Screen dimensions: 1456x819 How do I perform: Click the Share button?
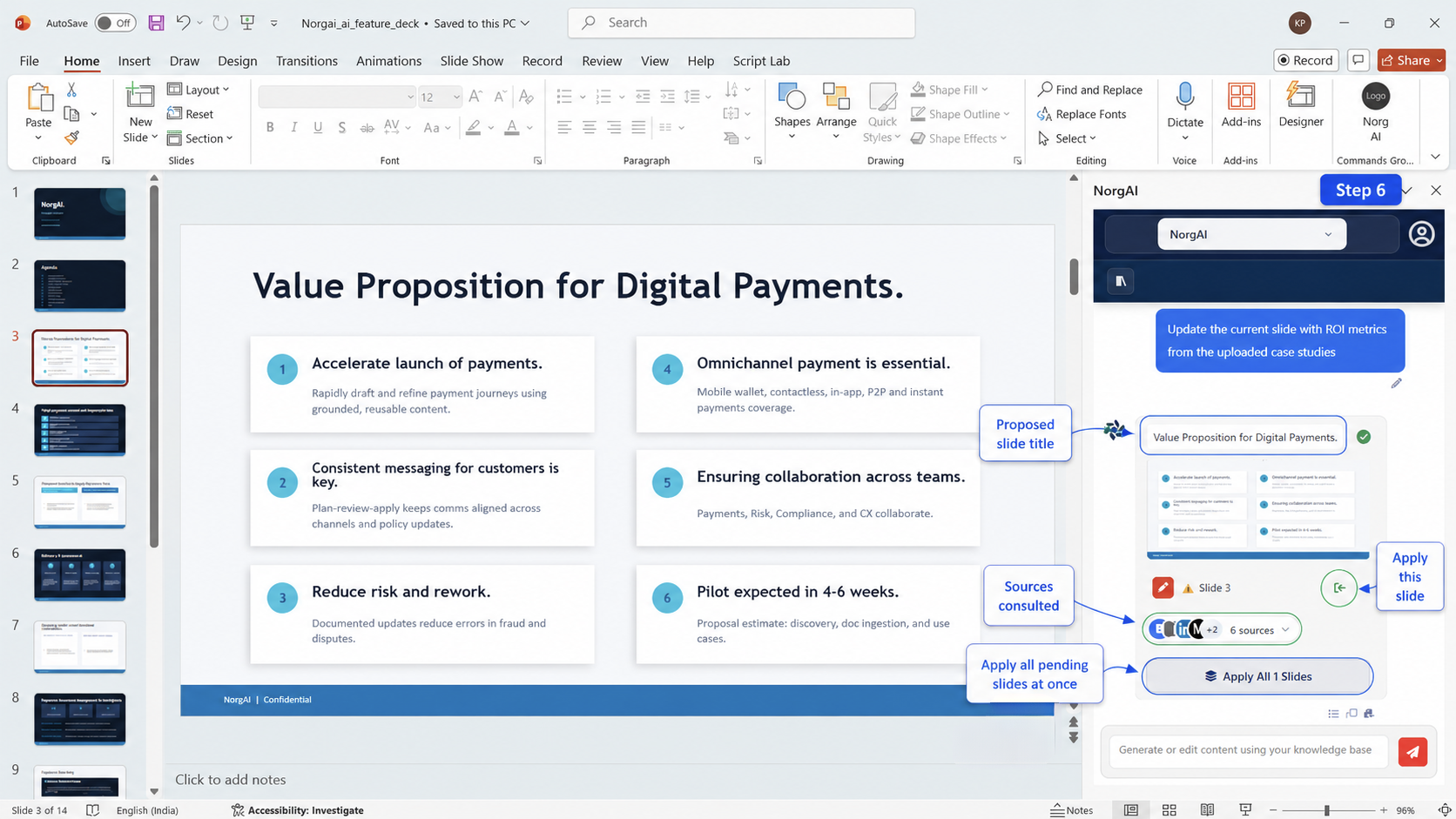coord(1411,60)
